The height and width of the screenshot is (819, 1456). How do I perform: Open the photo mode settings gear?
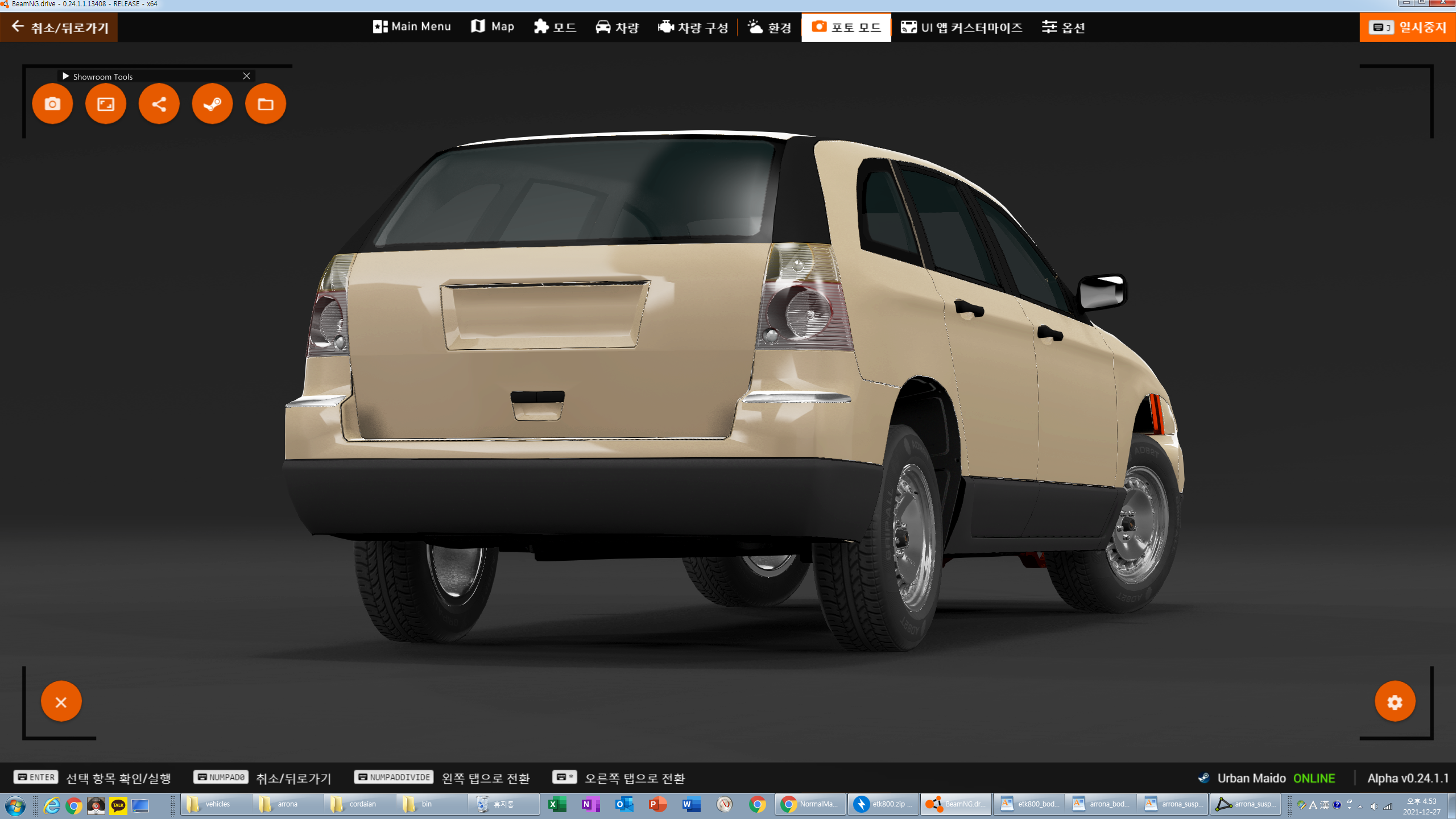click(1395, 702)
